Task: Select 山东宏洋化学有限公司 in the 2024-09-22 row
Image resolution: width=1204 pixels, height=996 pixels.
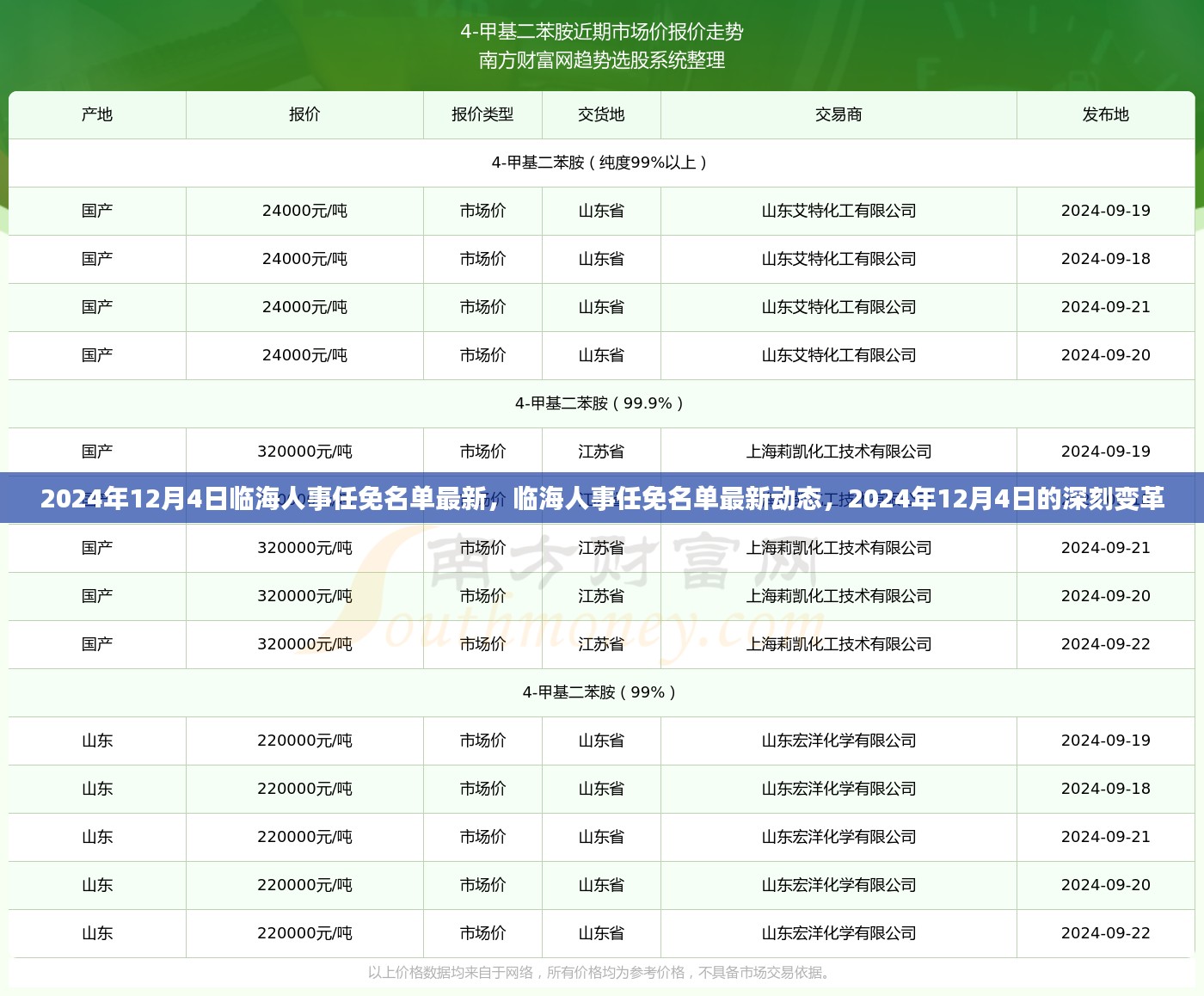Action: (x=838, y=933)
